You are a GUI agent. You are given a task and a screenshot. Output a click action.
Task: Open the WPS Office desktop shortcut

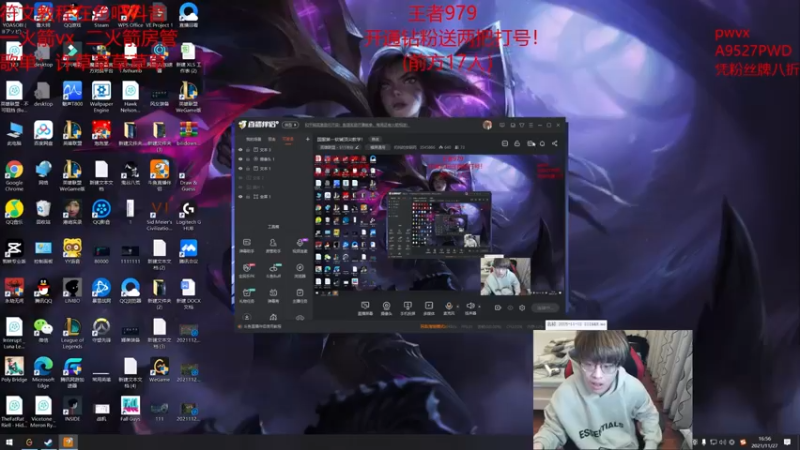click(130, 15)
